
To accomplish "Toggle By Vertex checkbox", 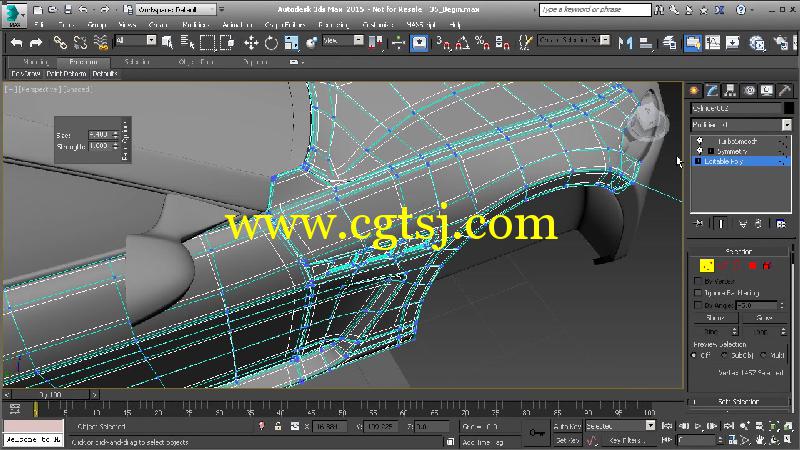I will click(x=697, y=281).
